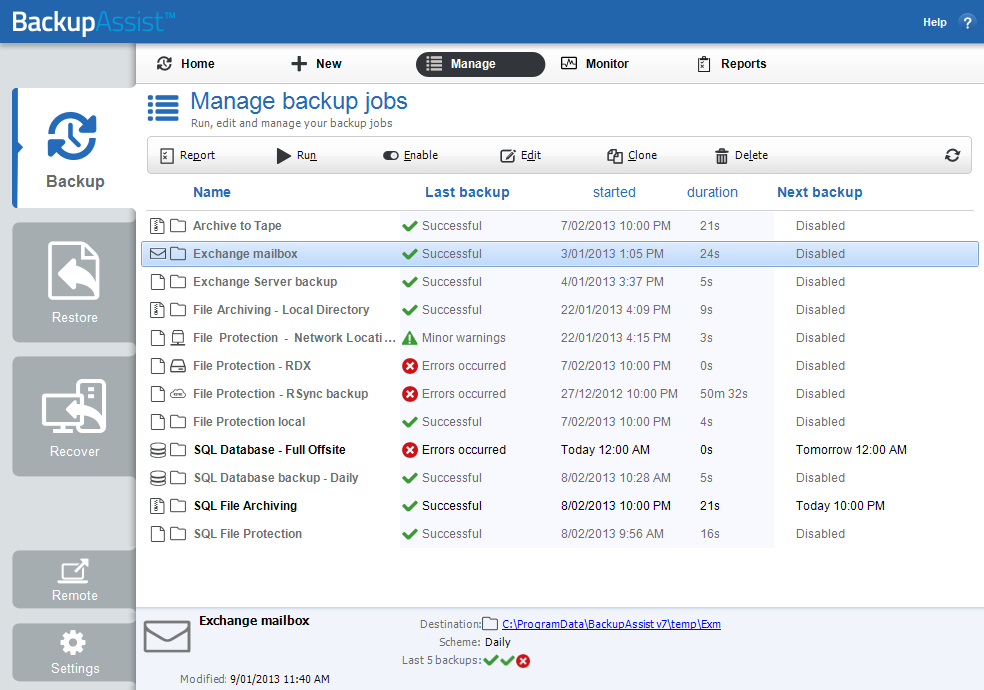Select File Protection - RSync backup job
This screenshot has width=984, height=690.
coord(560,394)
